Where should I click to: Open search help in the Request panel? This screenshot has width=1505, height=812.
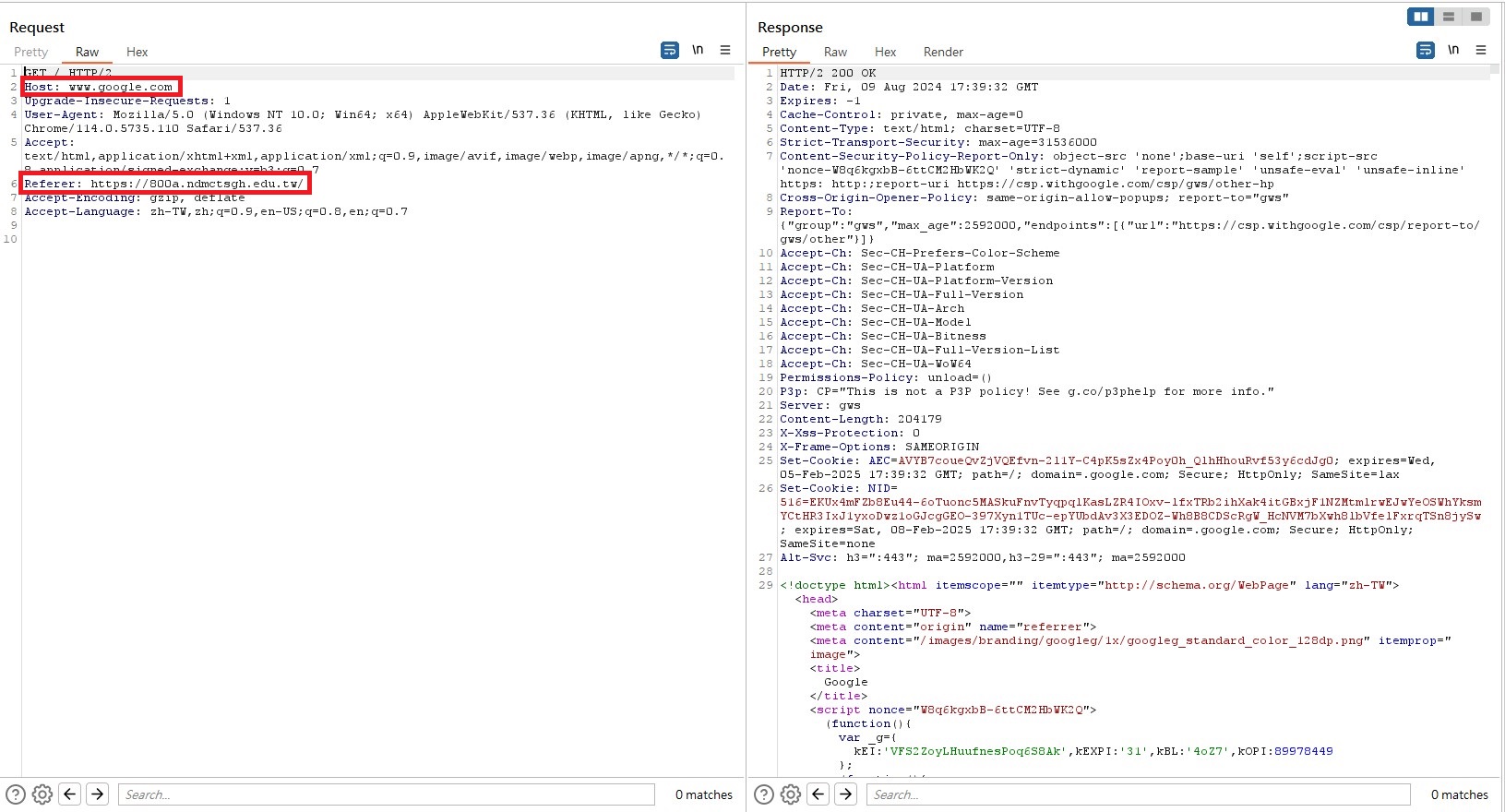16,794
